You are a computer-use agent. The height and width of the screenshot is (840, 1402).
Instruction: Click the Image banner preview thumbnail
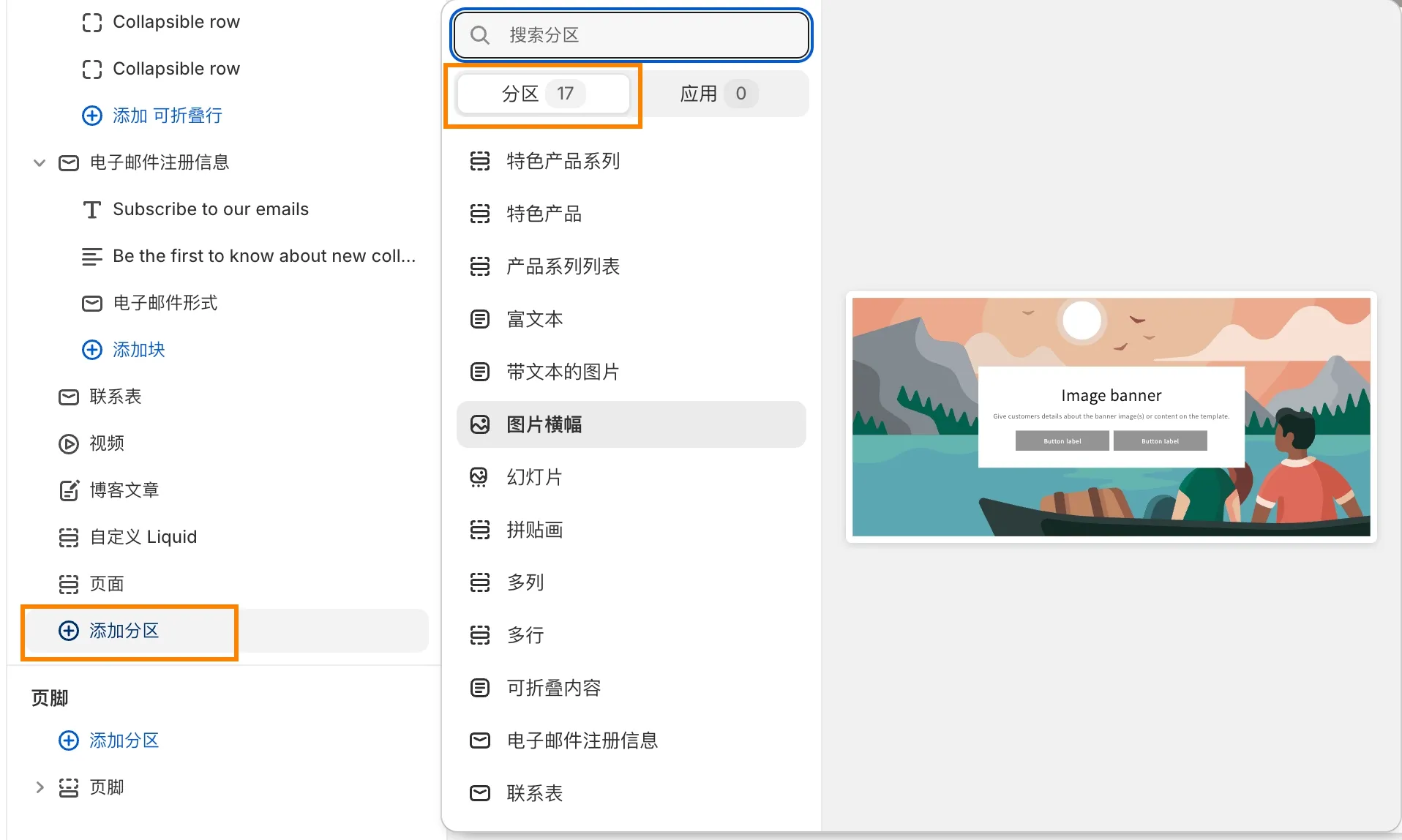[1110, 417]
